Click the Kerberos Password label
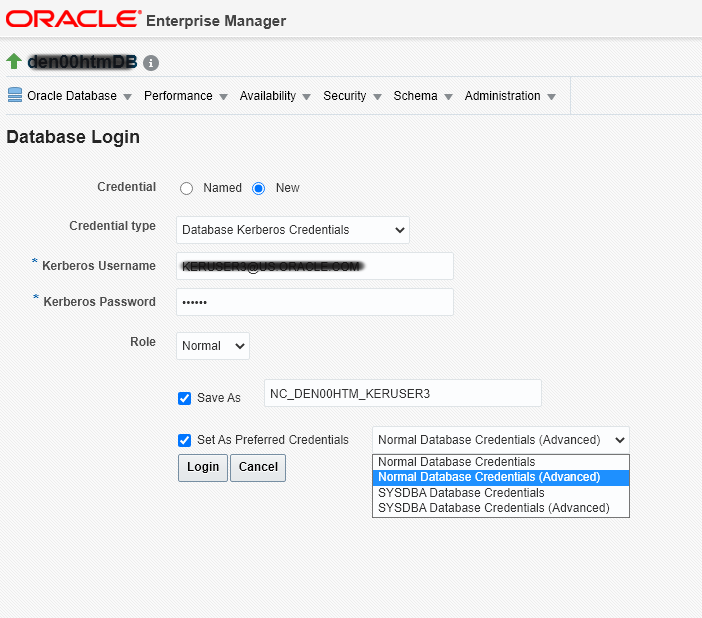Viewport: 702px width, 618px height. (99, 301)
